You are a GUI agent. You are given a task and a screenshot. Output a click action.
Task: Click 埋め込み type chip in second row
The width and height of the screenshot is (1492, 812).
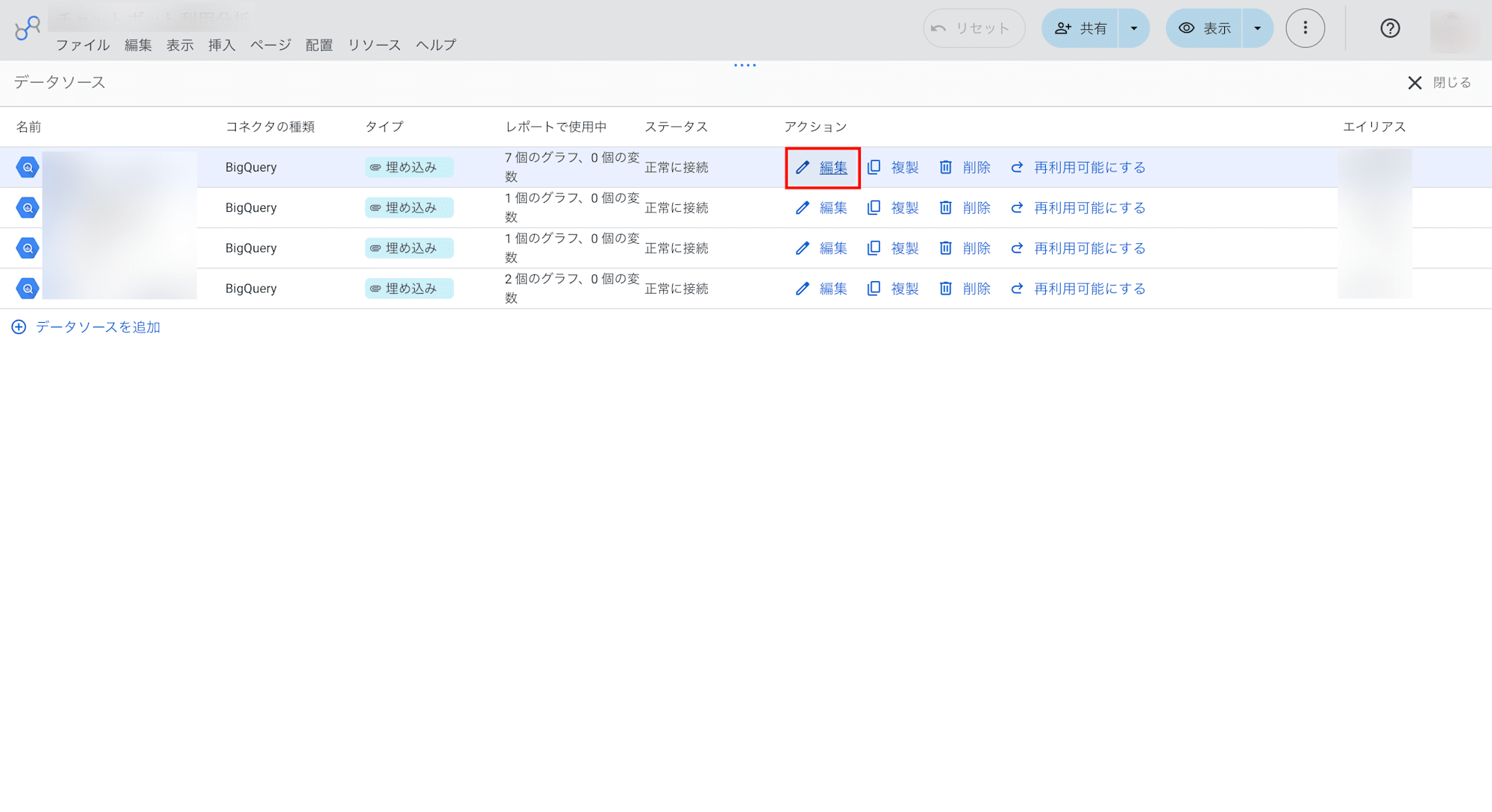[x=409, y=208]
